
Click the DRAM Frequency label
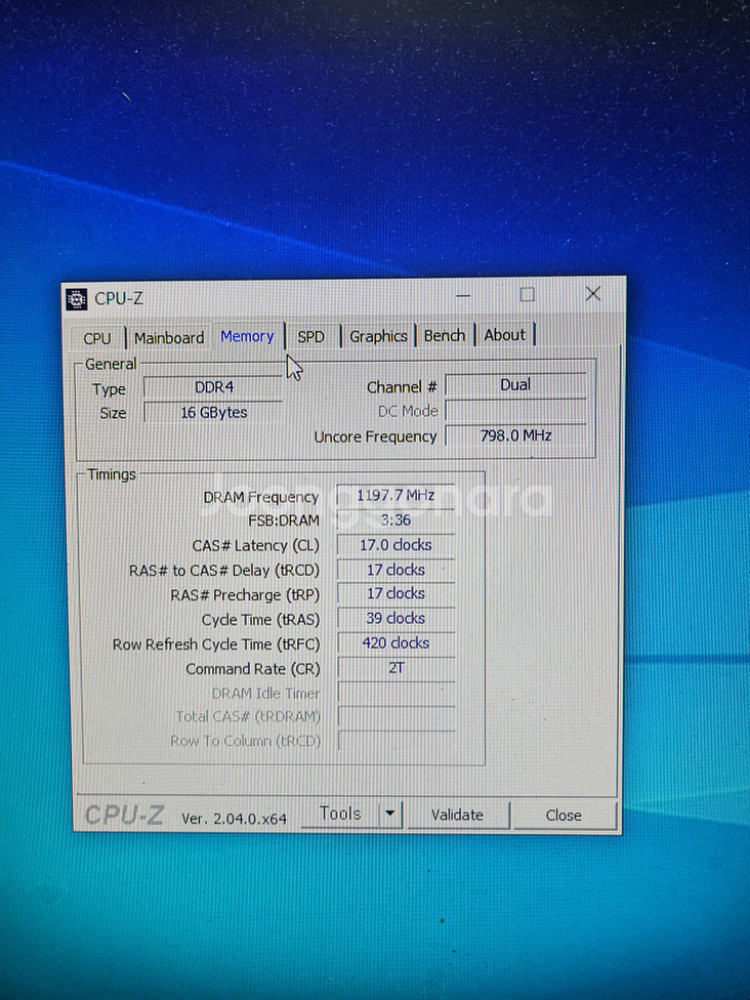click(261, 497)
